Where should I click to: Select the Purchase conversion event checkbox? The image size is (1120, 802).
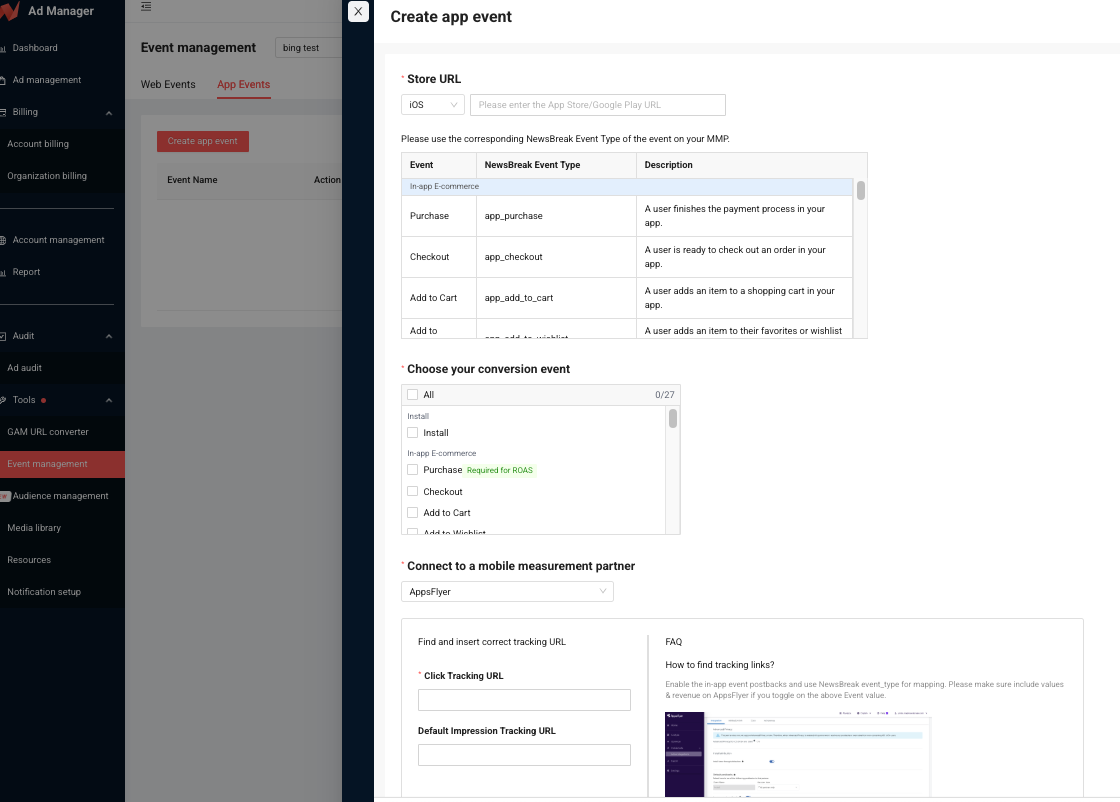[412, 470]
